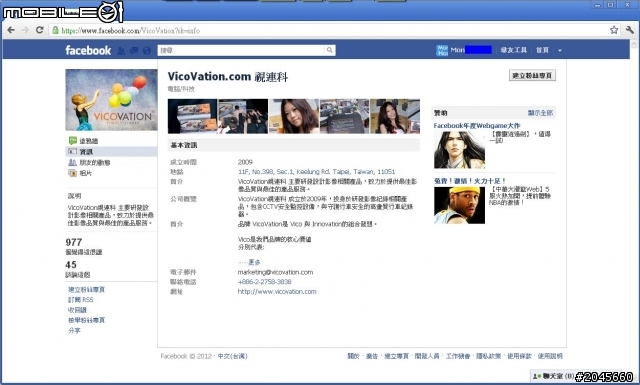Open the last woman photo thumbnail
The width and height of the screenshot is (640, 385).
click(x=395, y=116)
